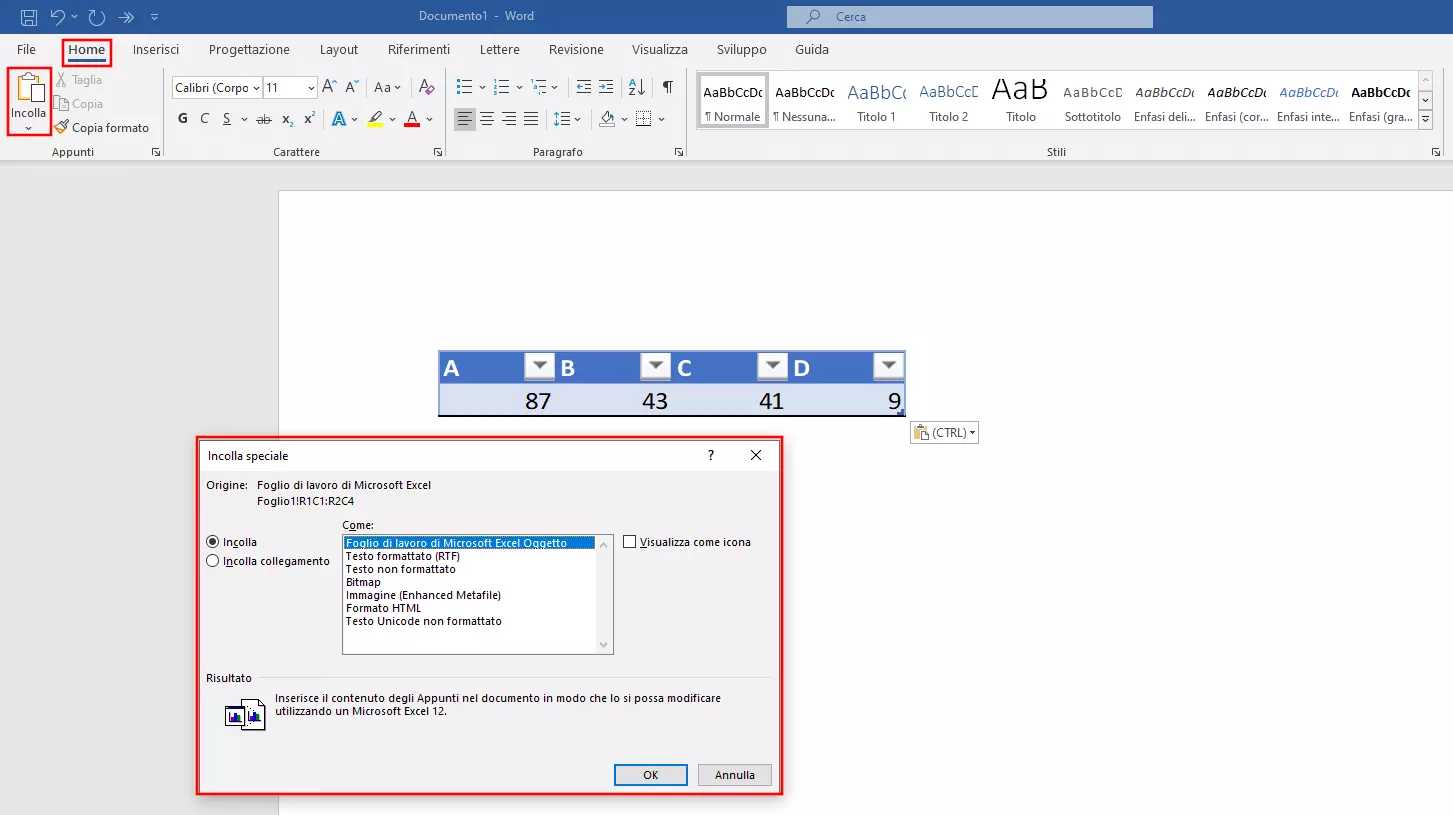Click Incolla speciale help question mark

[711, 455]
